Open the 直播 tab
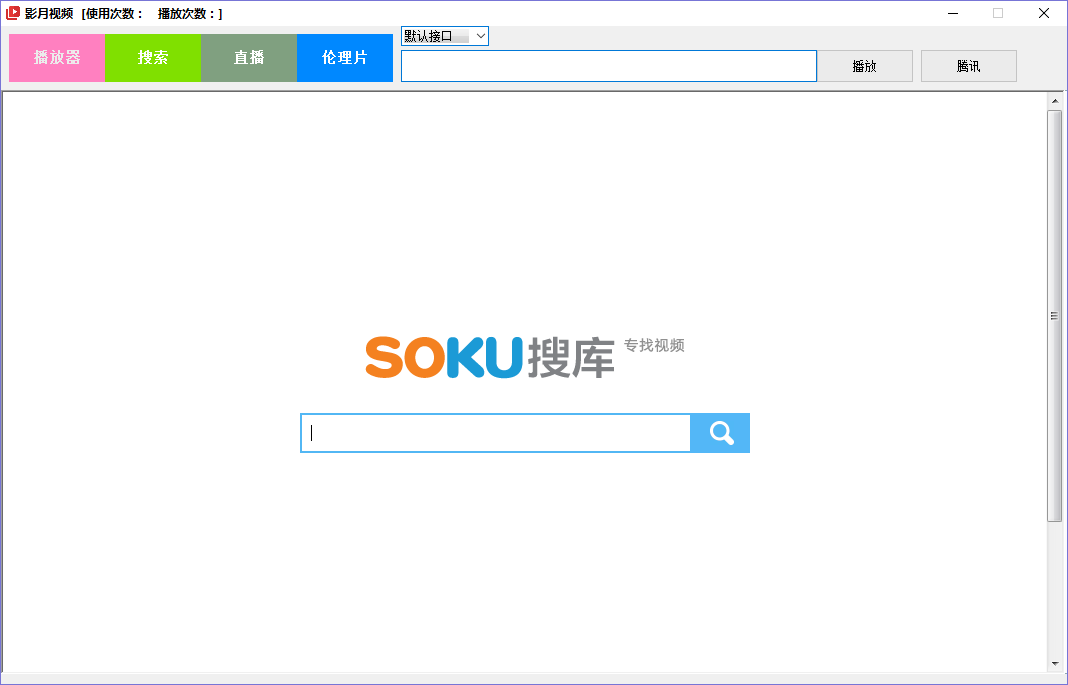 (249, 58)
